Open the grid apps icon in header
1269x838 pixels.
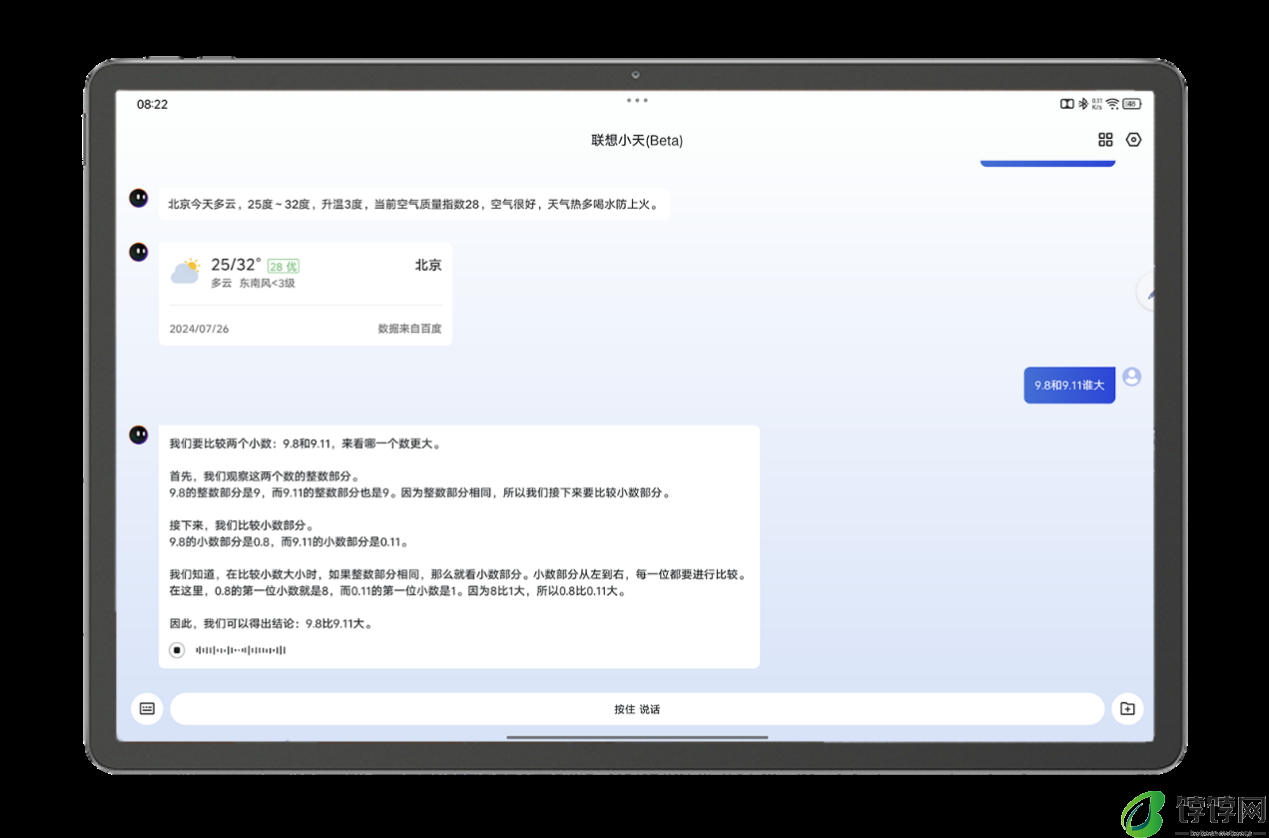pos(1105,140)
